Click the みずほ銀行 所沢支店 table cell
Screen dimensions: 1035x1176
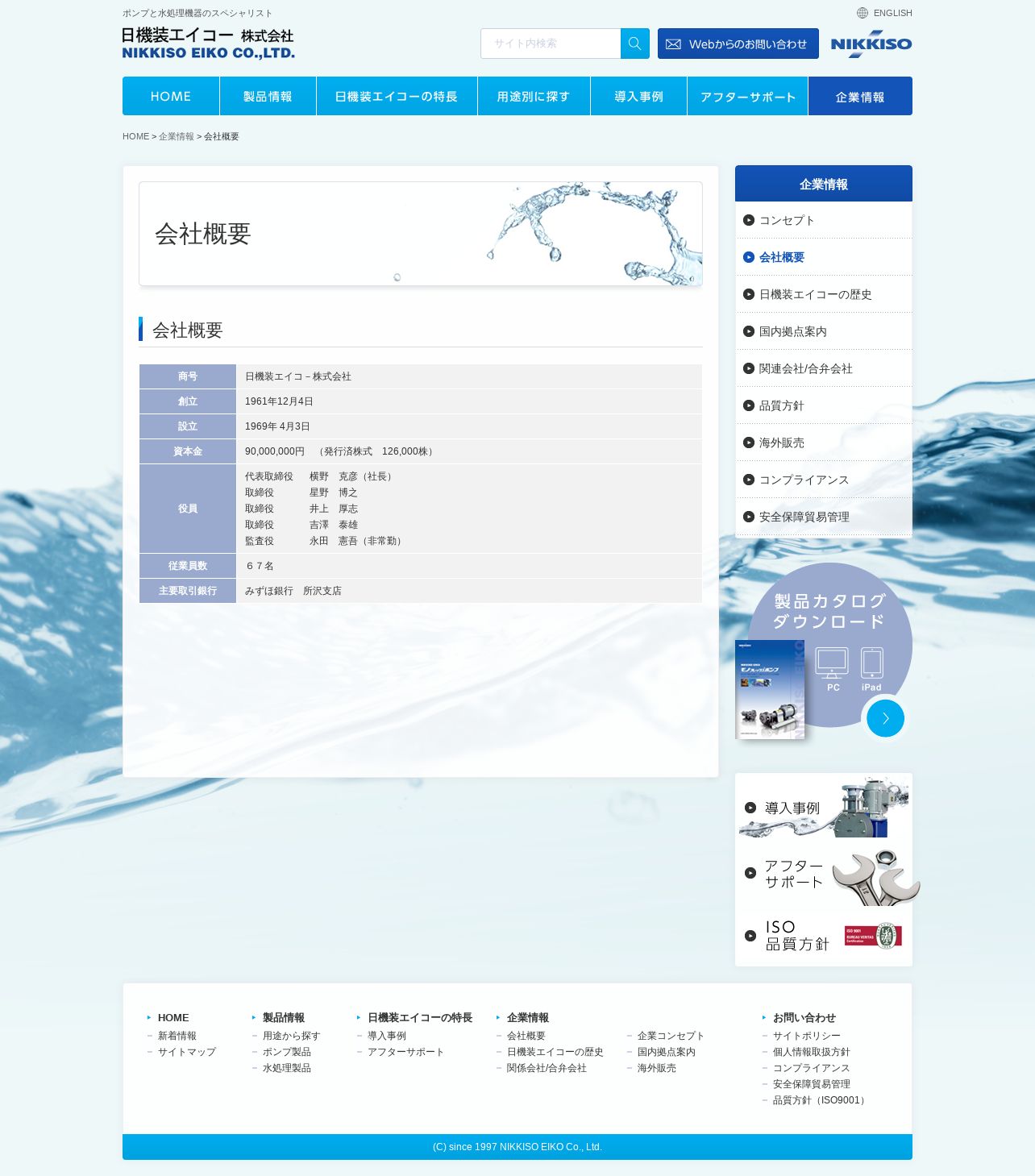point(469,591)
